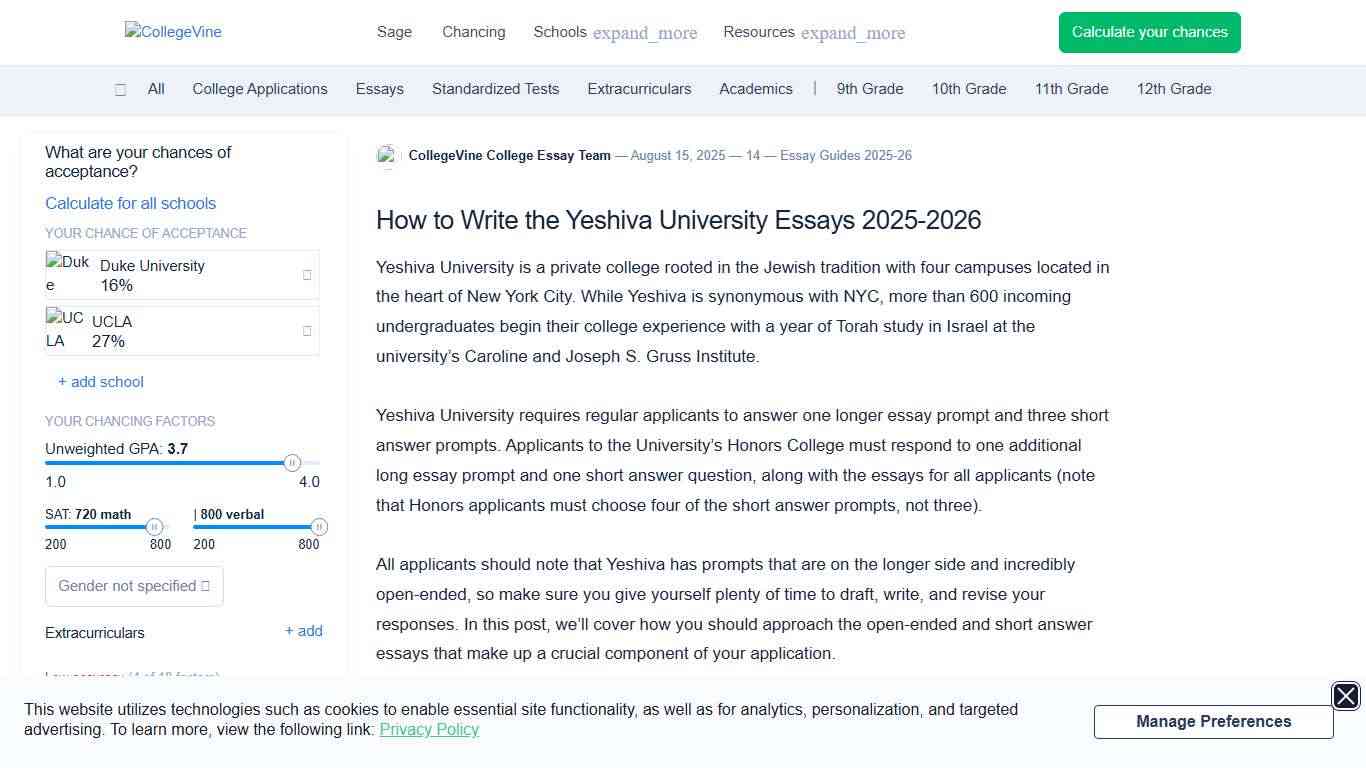Check the box on the UCLA row
Image resolution: width=1366 pixels, height=768 pixels.
tap(307, 330)
